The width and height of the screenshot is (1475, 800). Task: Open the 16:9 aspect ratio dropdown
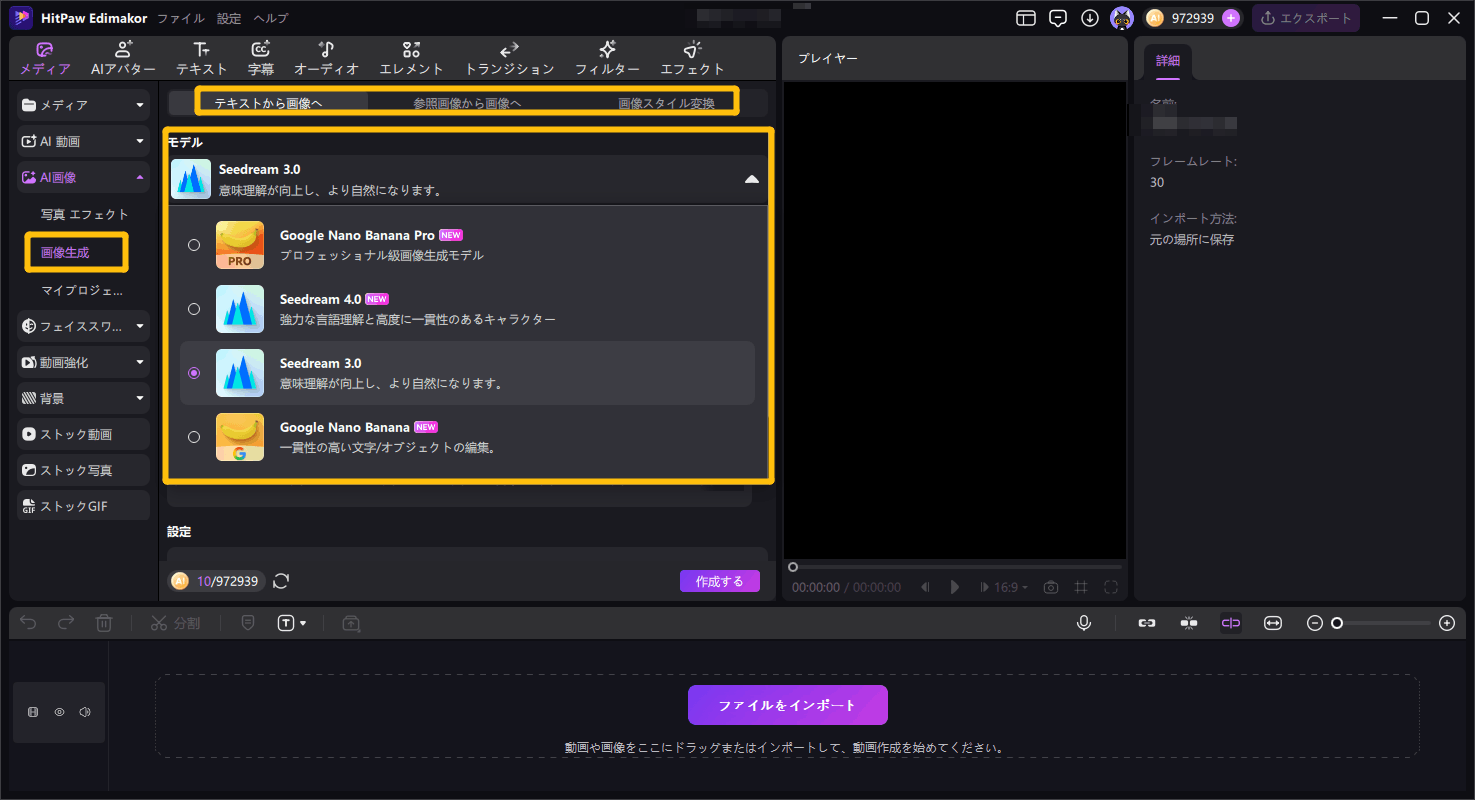tap(1011, 587)
